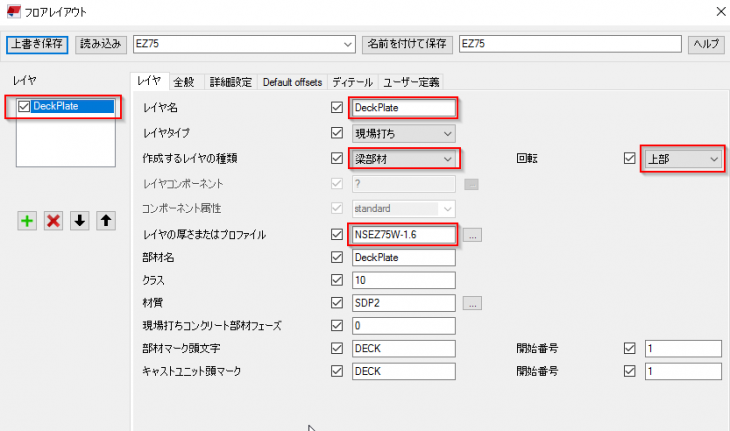Close the フロアレイアウト dialog

[x=721, y=12]
